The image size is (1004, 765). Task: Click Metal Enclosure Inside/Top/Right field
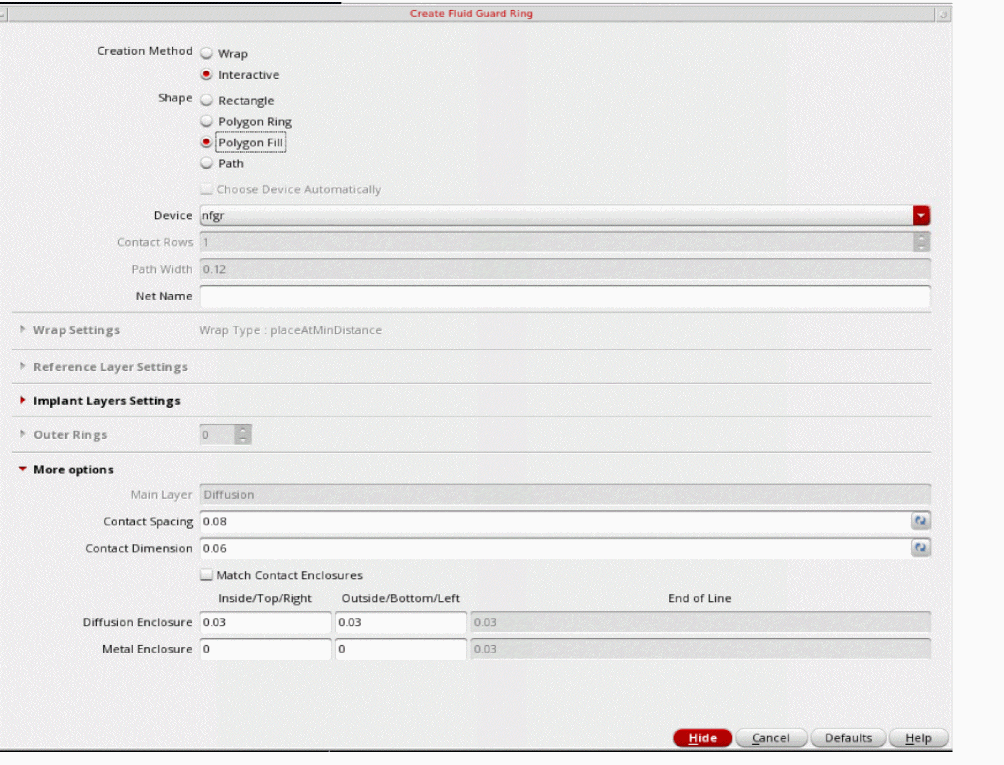pos(266,649)
